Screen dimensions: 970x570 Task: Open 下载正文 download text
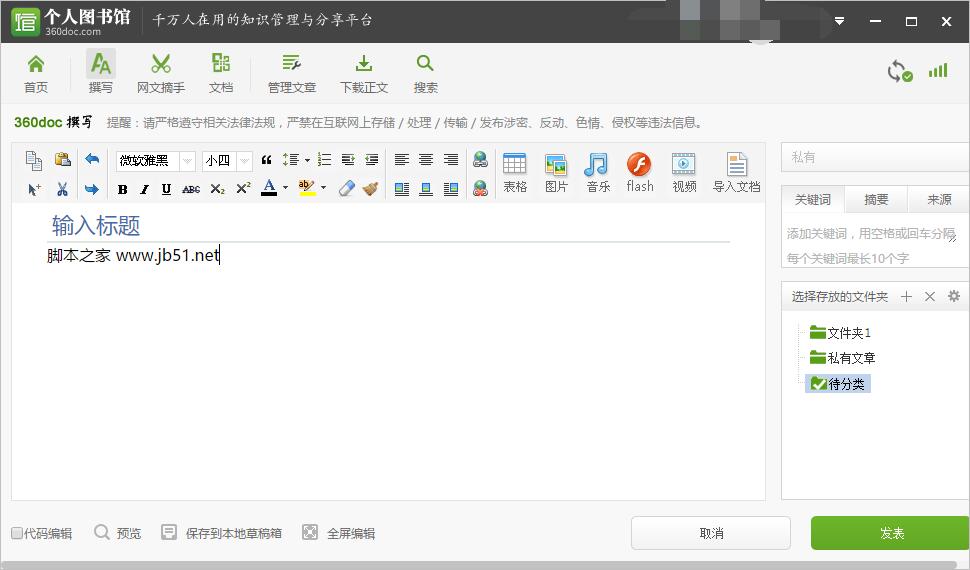point(364,73)
